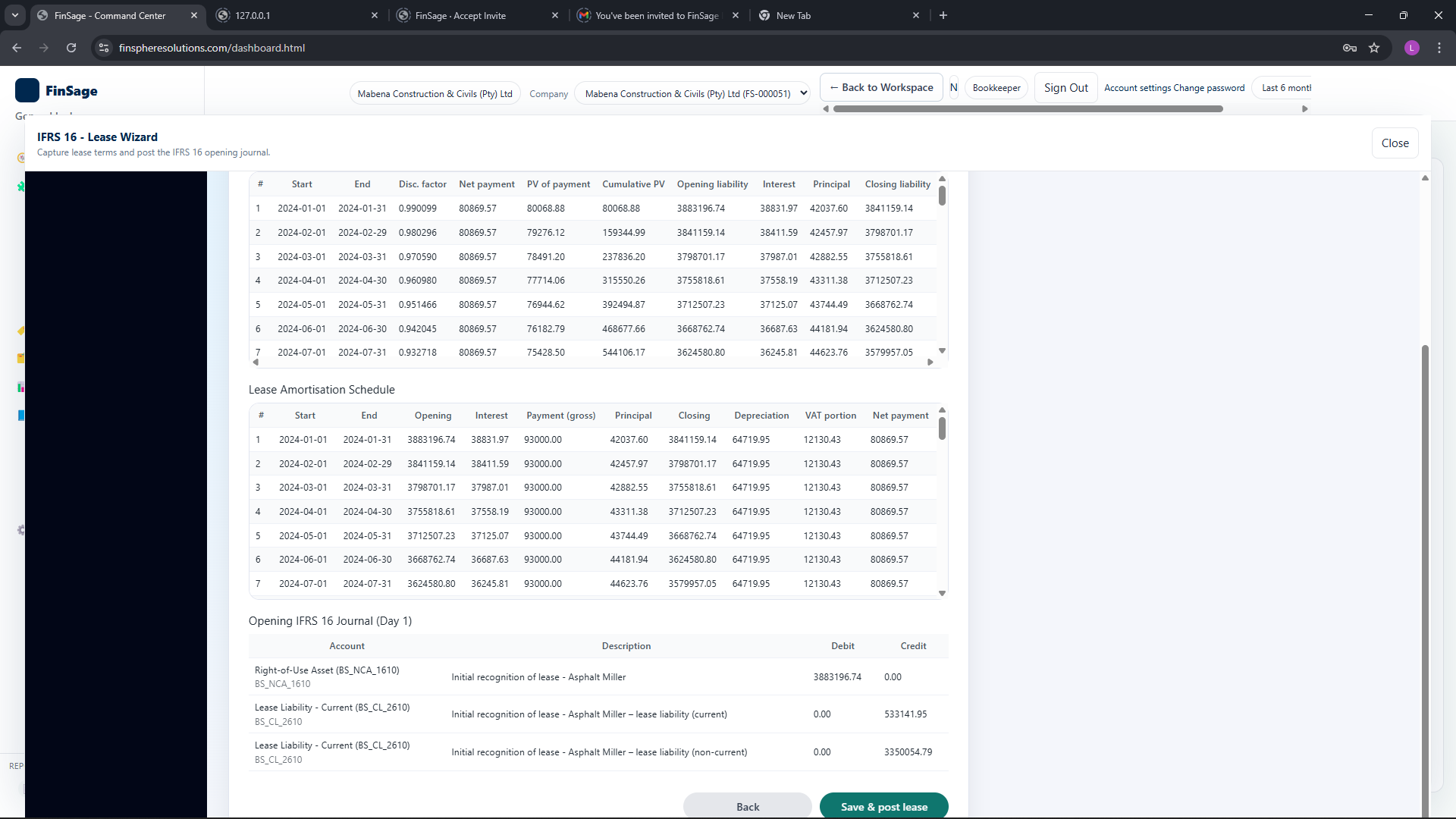Image resolution: width=1456 pixels, height=819 pixels.
Task: Open the tab search dropdown arrow
Action: [x=14, y=15]
